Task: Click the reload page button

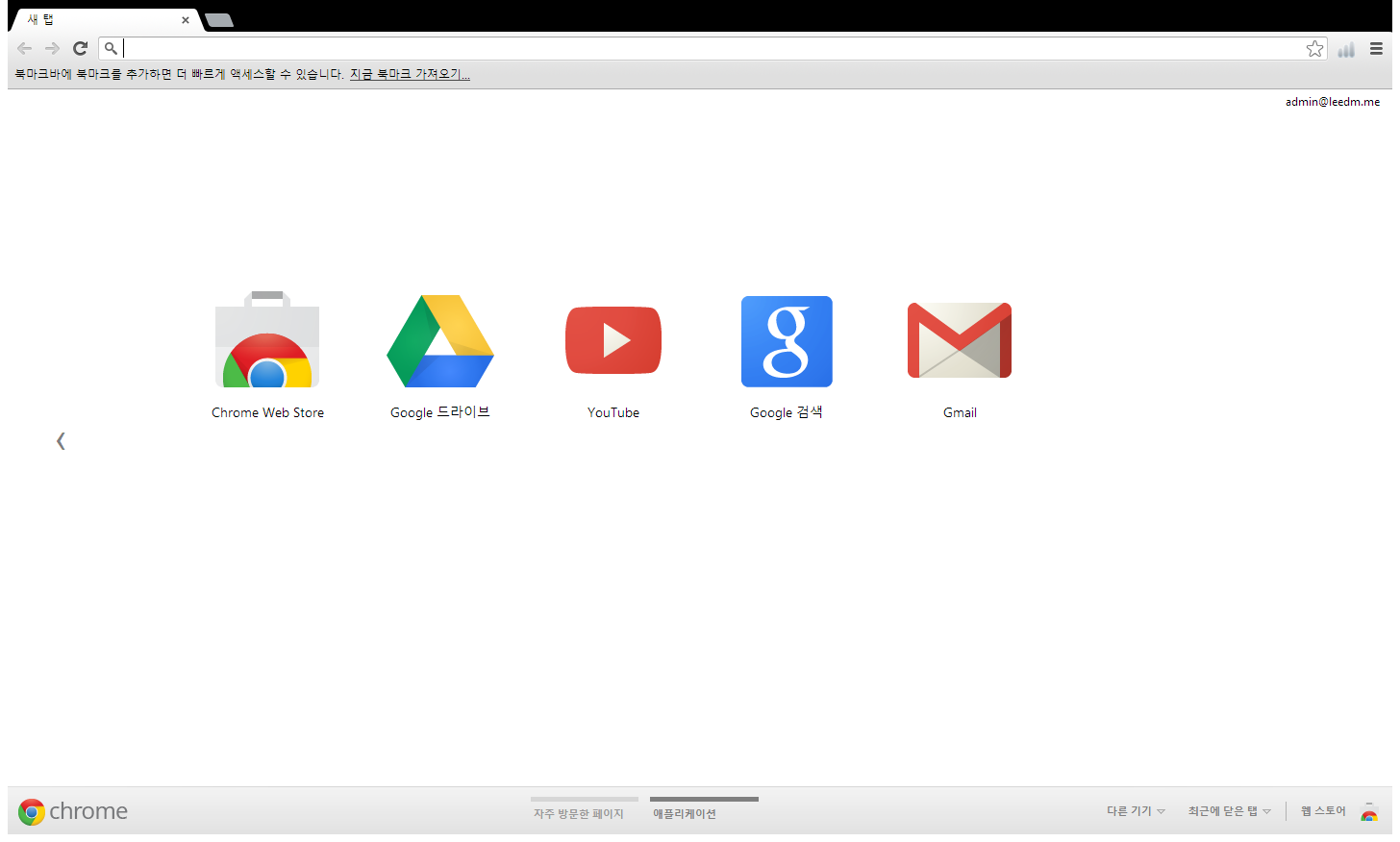Action: (x=81, y=49)
